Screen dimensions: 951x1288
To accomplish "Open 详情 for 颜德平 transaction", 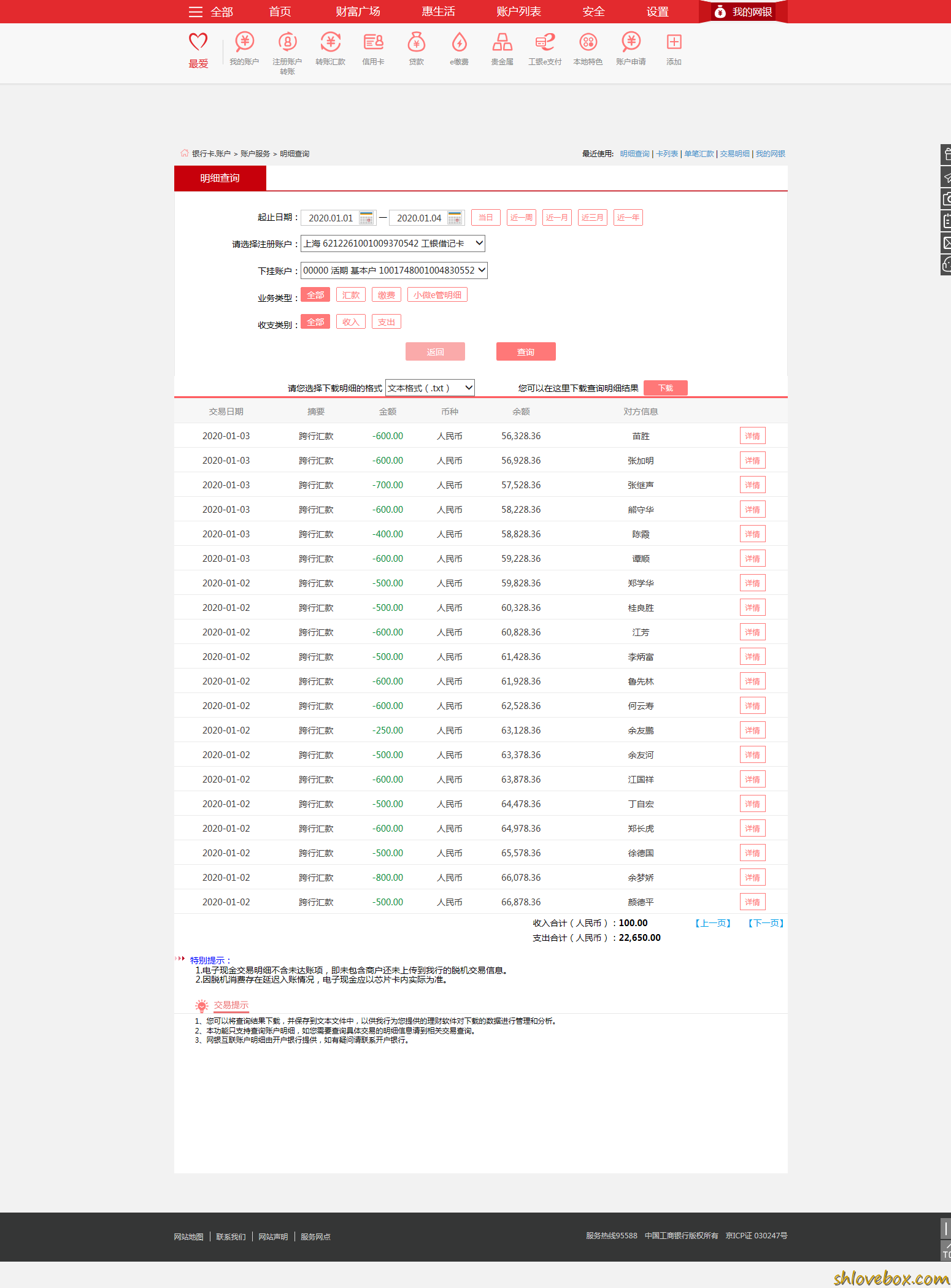I will (752, 902).
